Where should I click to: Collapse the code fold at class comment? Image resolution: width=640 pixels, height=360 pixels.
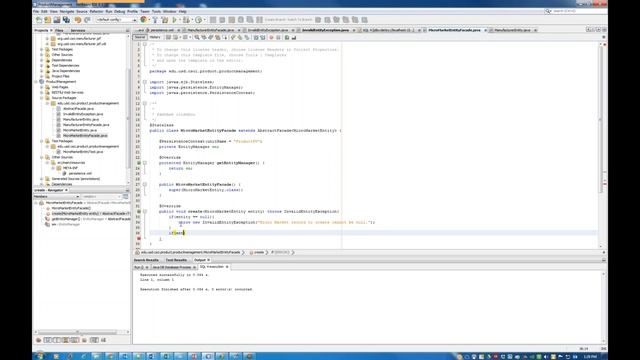pos(144,103)
